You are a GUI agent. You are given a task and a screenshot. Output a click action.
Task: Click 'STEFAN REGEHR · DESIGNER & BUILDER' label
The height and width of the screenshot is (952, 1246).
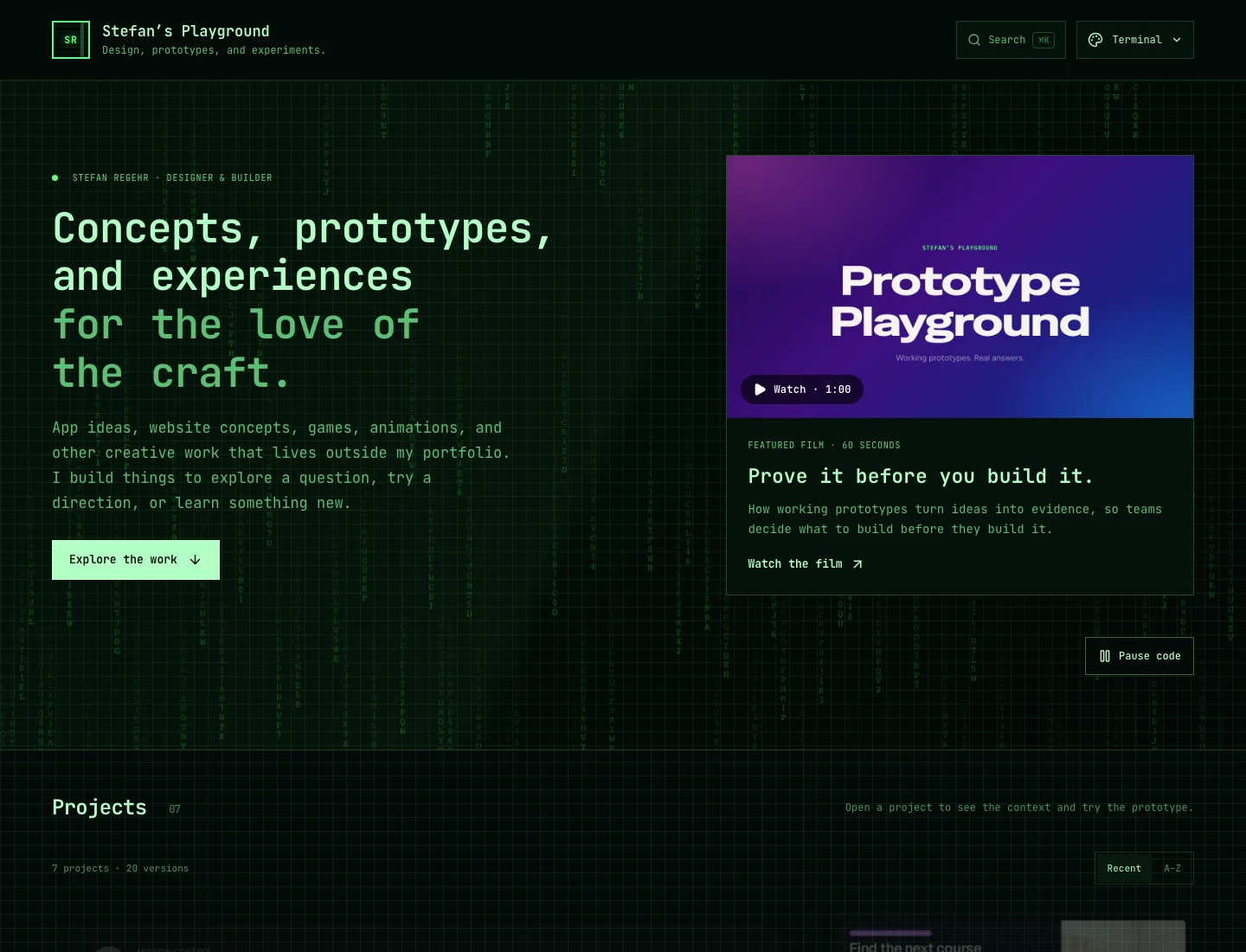pos(172,177)
